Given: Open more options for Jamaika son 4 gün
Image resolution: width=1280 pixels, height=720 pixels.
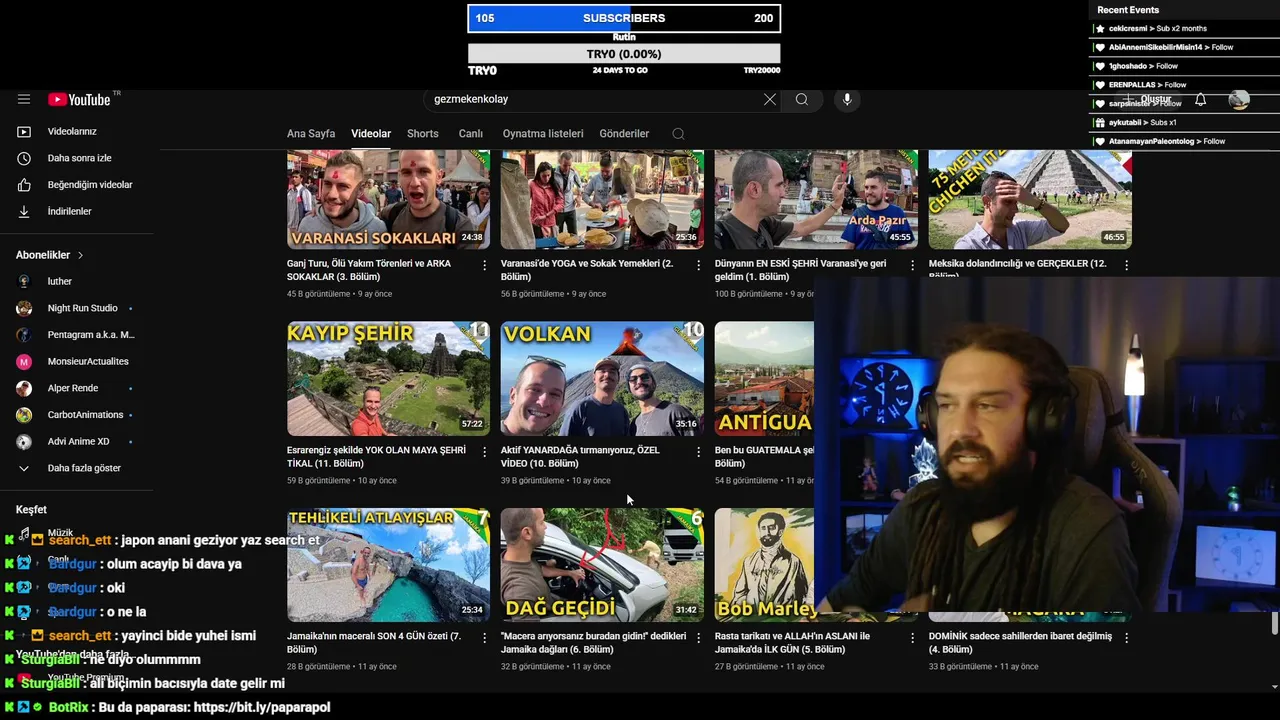Looking at the screenshot, I should tap(484, 638).
